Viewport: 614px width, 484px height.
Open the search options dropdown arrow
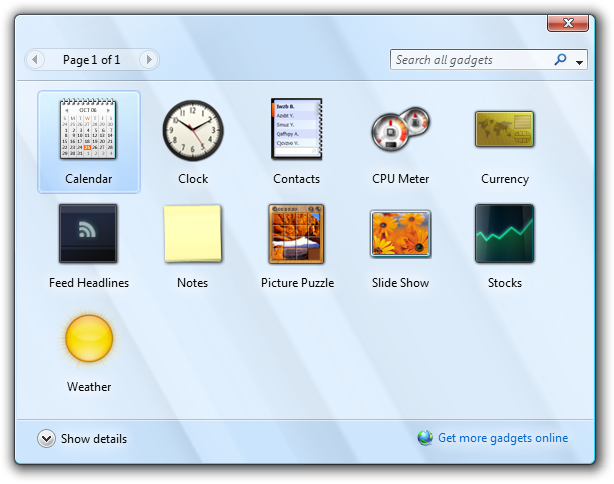tap(581, 62)
